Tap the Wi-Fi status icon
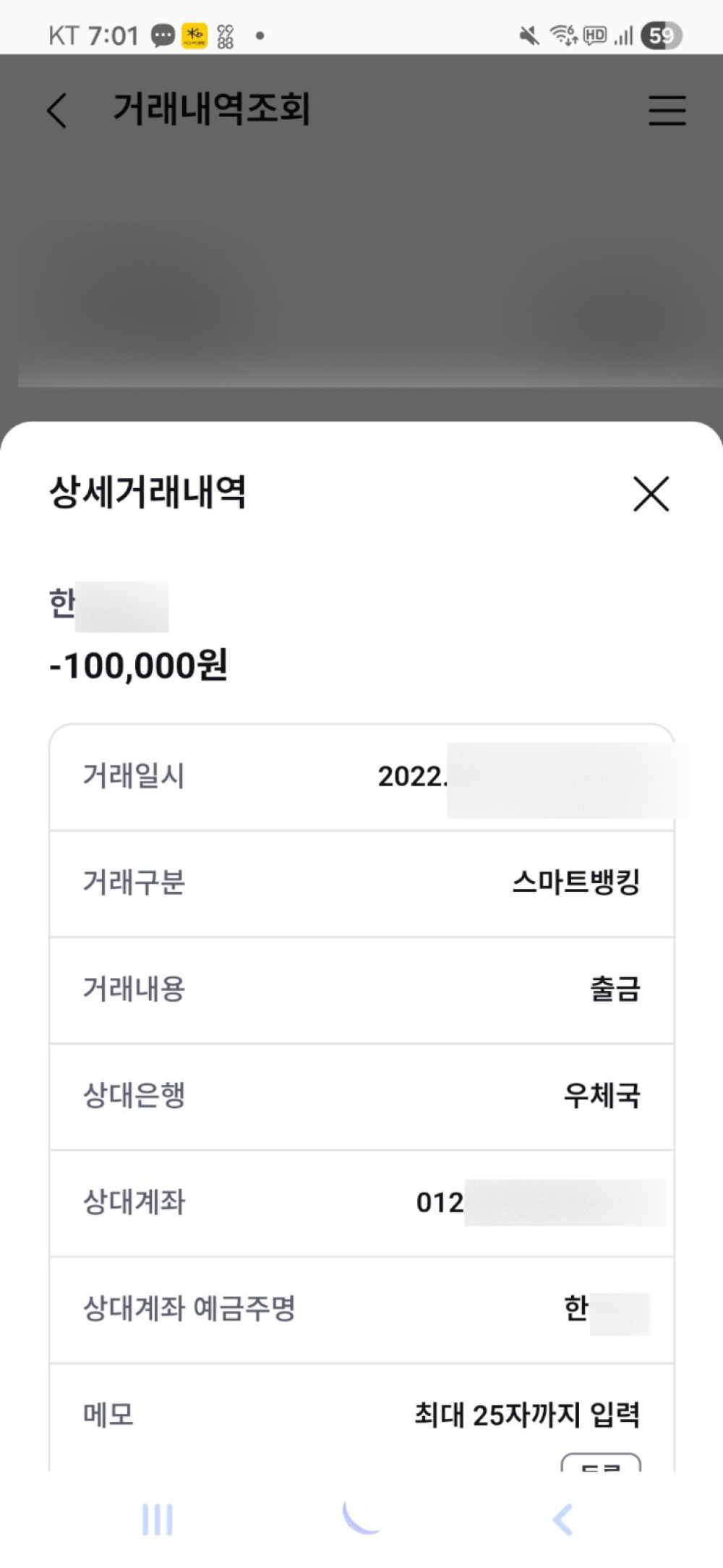 (x=563, y=35)
